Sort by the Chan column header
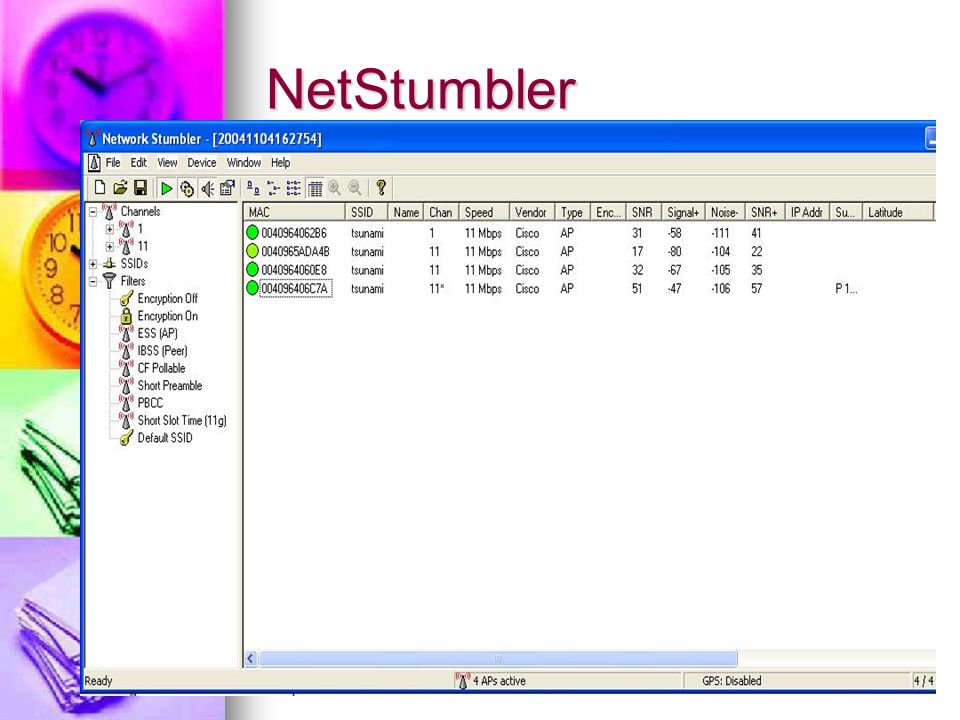 click(x=441, y=212)
